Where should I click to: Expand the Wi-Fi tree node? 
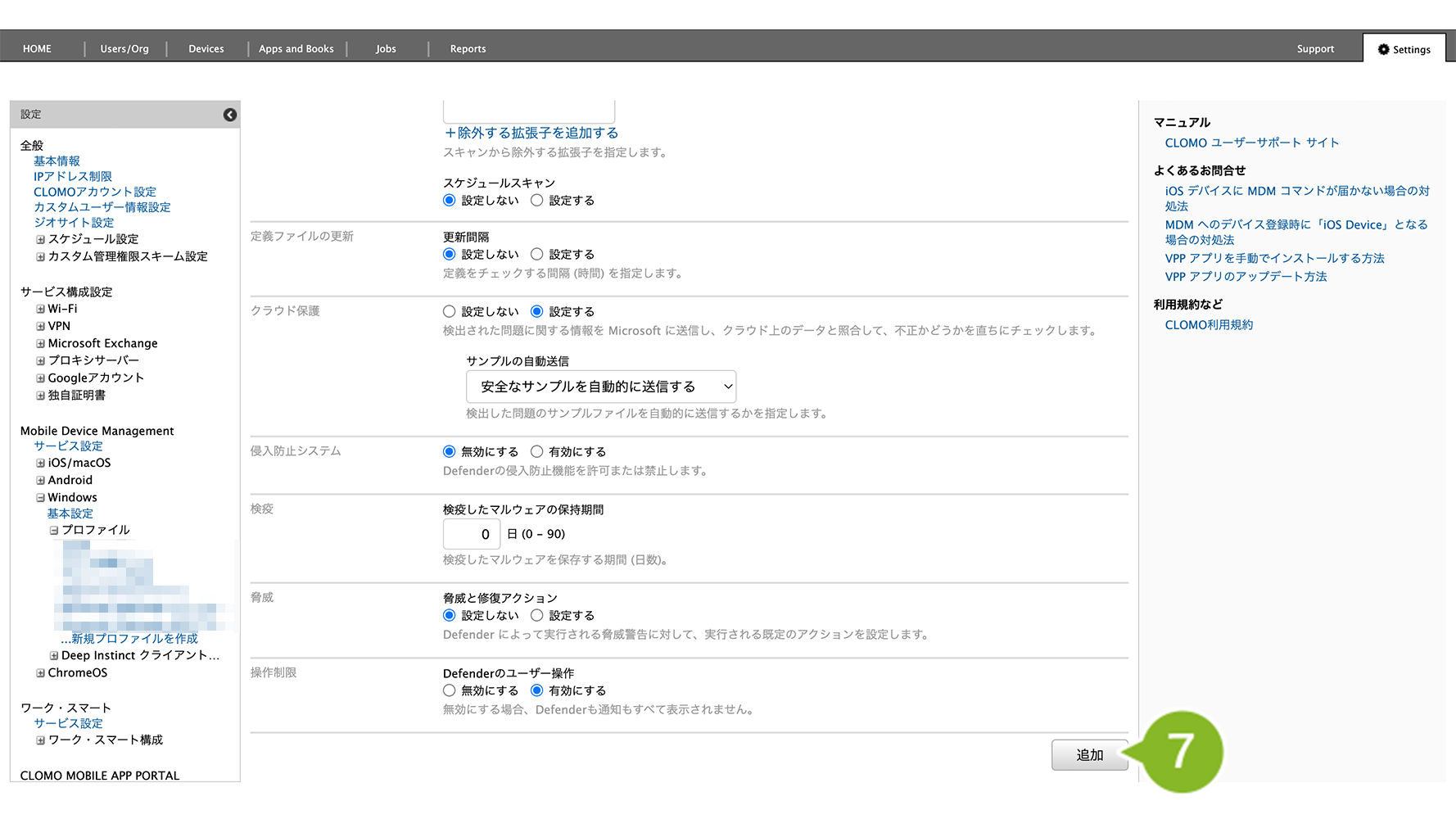tap(40, 310)
